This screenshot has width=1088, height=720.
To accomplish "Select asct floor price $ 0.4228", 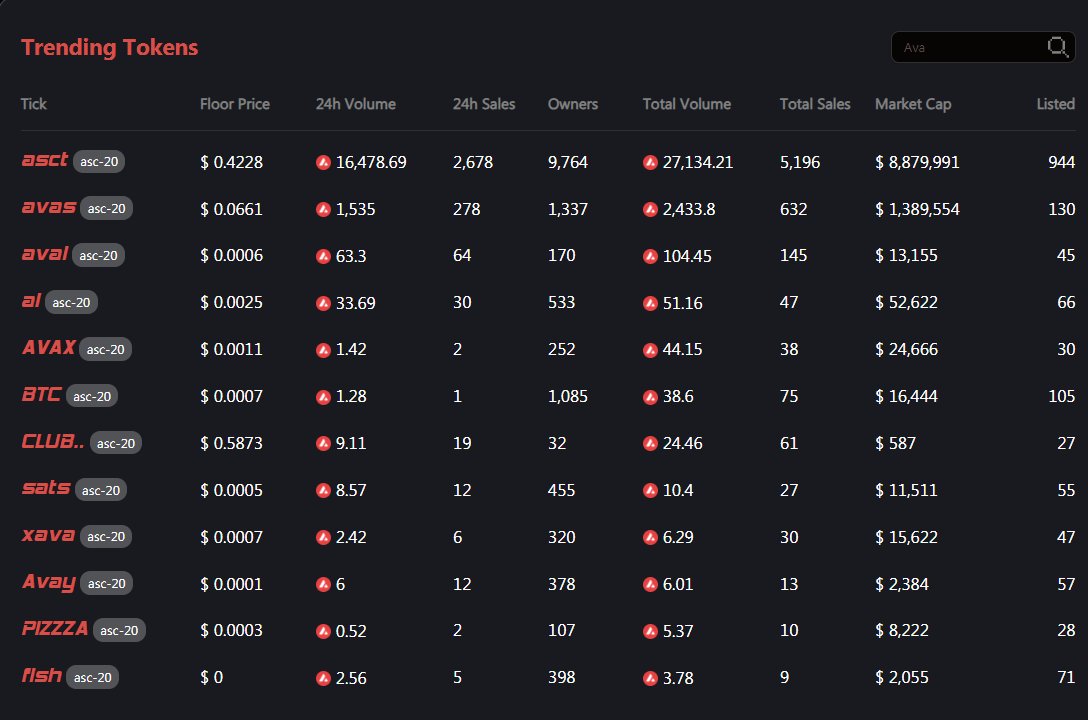I will [x=231, y=162].
